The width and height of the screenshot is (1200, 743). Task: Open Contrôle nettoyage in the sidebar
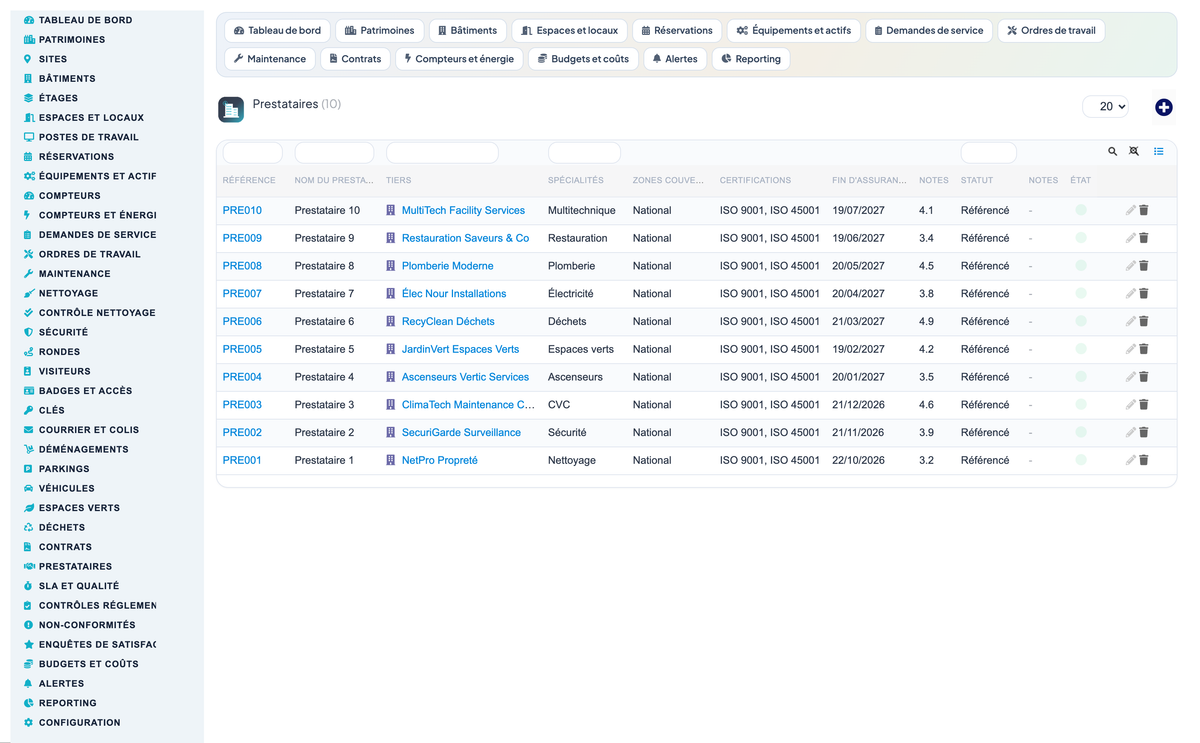pos(97,313)
